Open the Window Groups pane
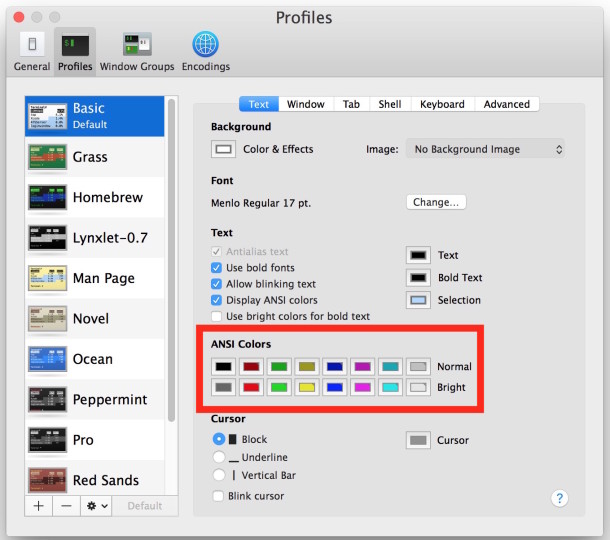Image resolution: width=610 pixels, height=540 pixels. click(137, 51)
